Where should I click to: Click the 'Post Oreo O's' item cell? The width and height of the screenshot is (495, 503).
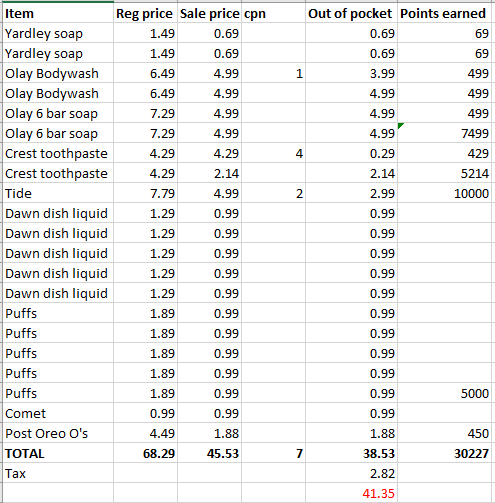click(x=58, y=433)
